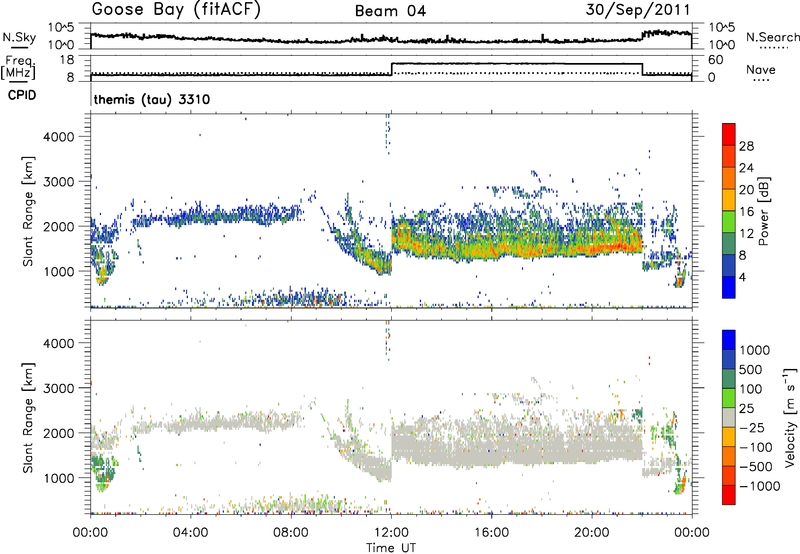This screenshot has width=800, height=554.
Task: Click the 08:00 time axis tick label
Action: 291,533
